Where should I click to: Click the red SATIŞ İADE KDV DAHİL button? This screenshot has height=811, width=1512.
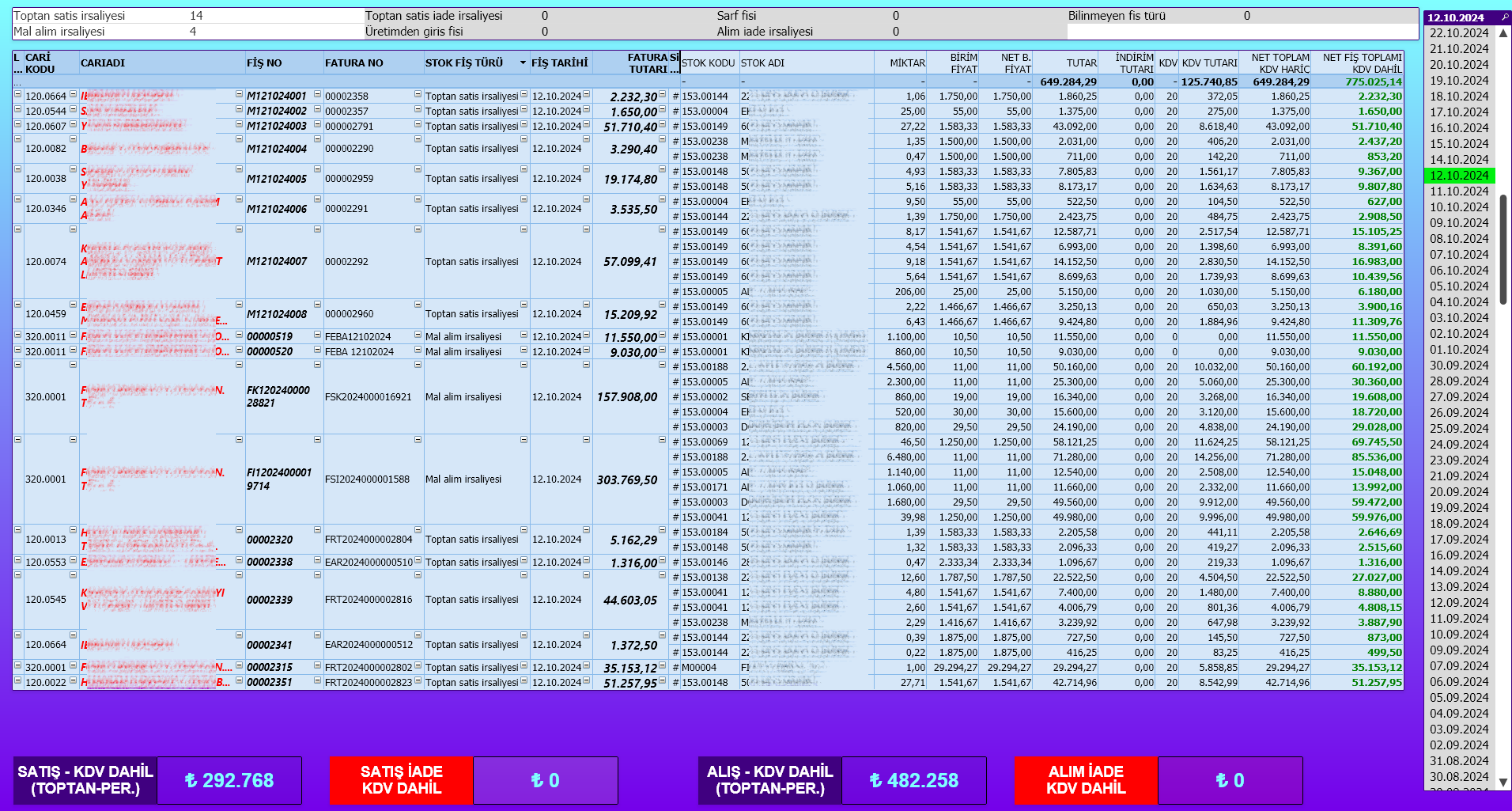tap(401, 780)
